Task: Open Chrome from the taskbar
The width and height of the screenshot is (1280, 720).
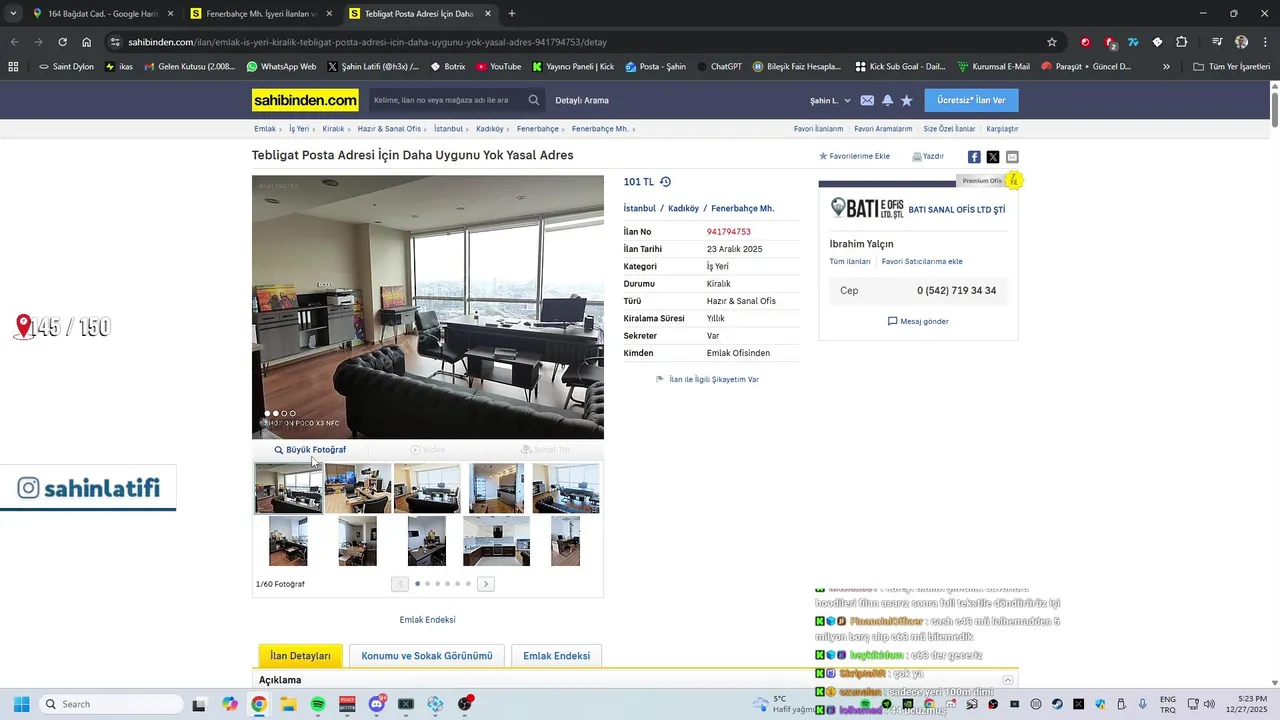Action: pyautogui.click(x=259, y=704)
